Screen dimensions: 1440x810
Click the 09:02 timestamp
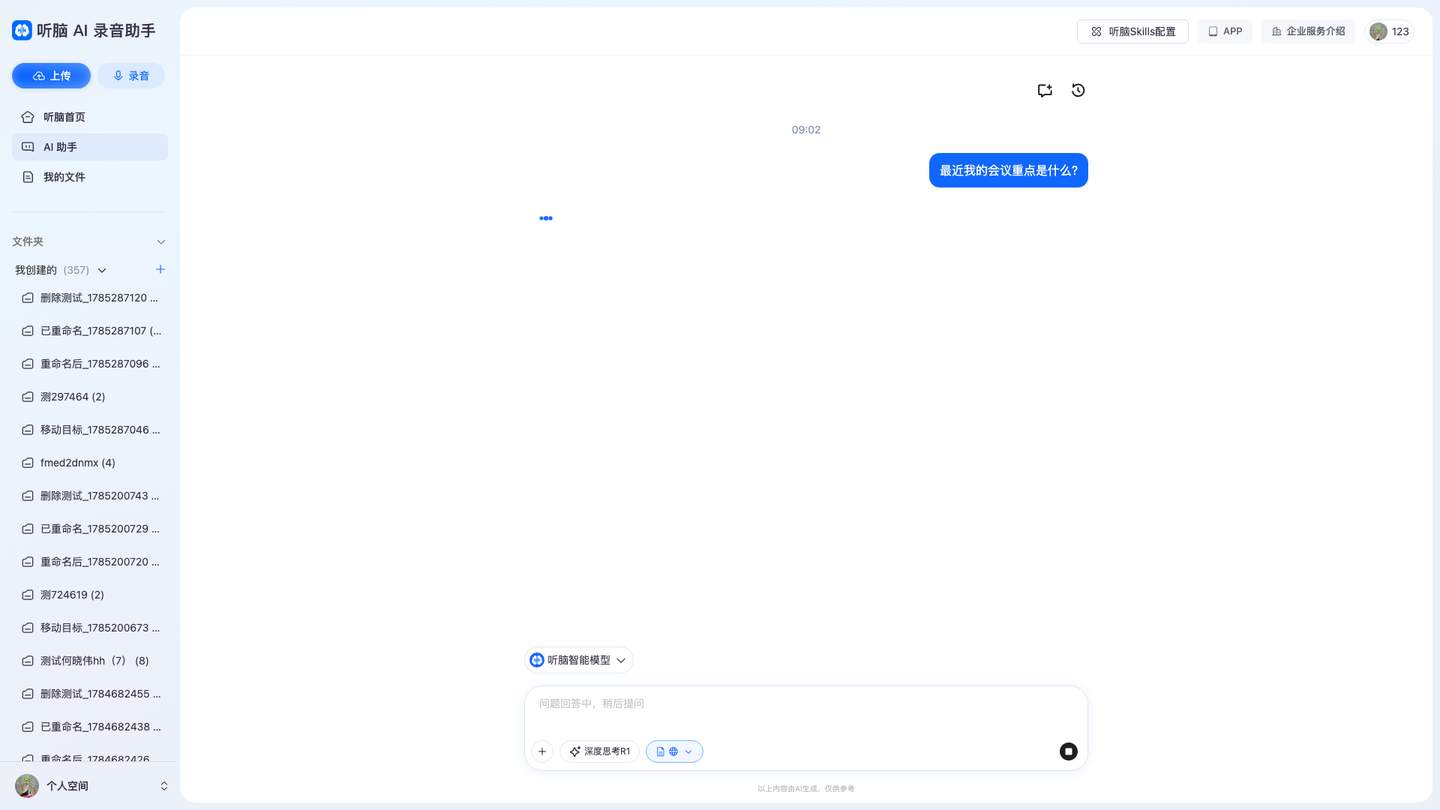[x=806, y=130]
